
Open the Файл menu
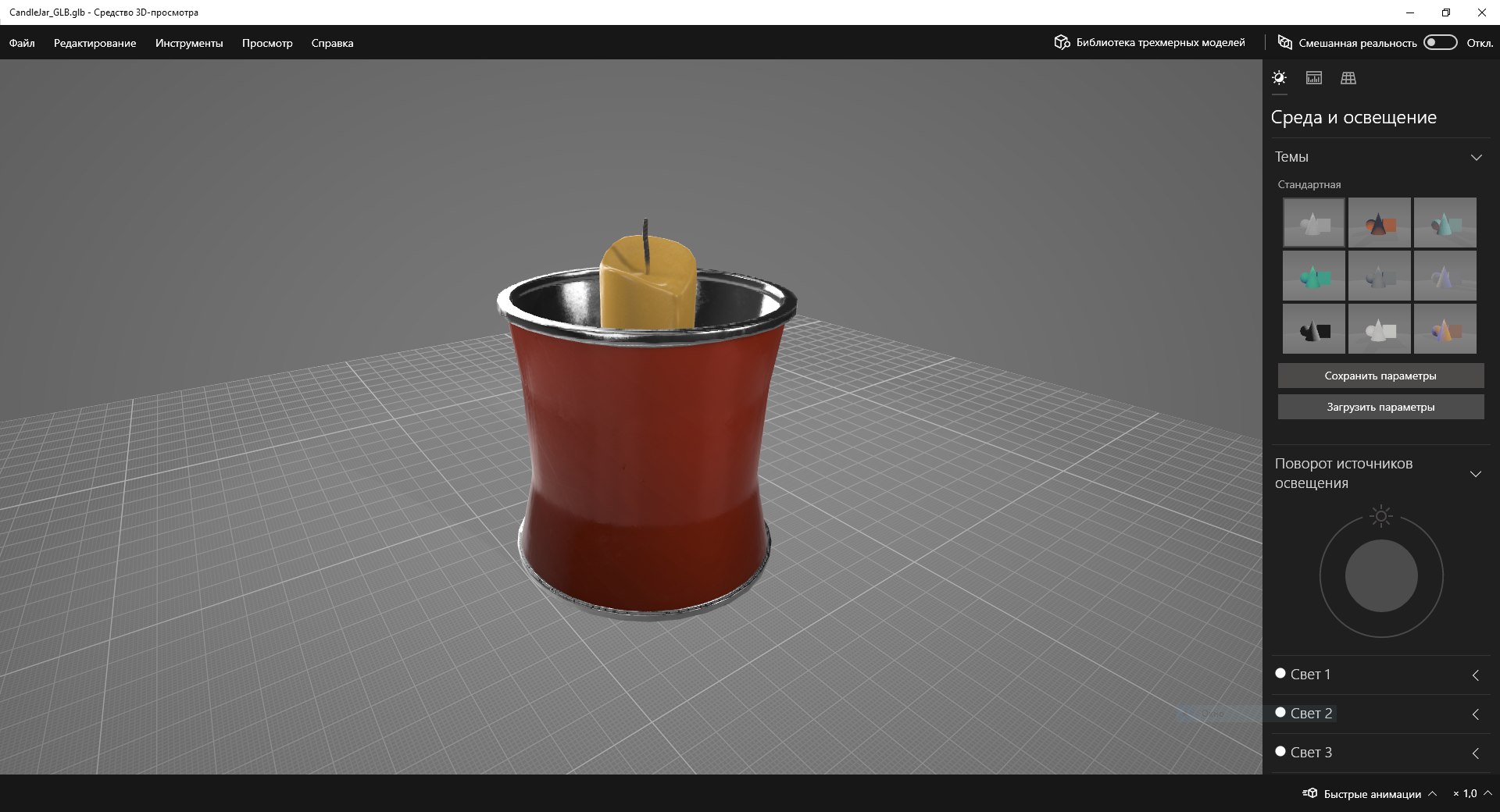click(22, 43)
